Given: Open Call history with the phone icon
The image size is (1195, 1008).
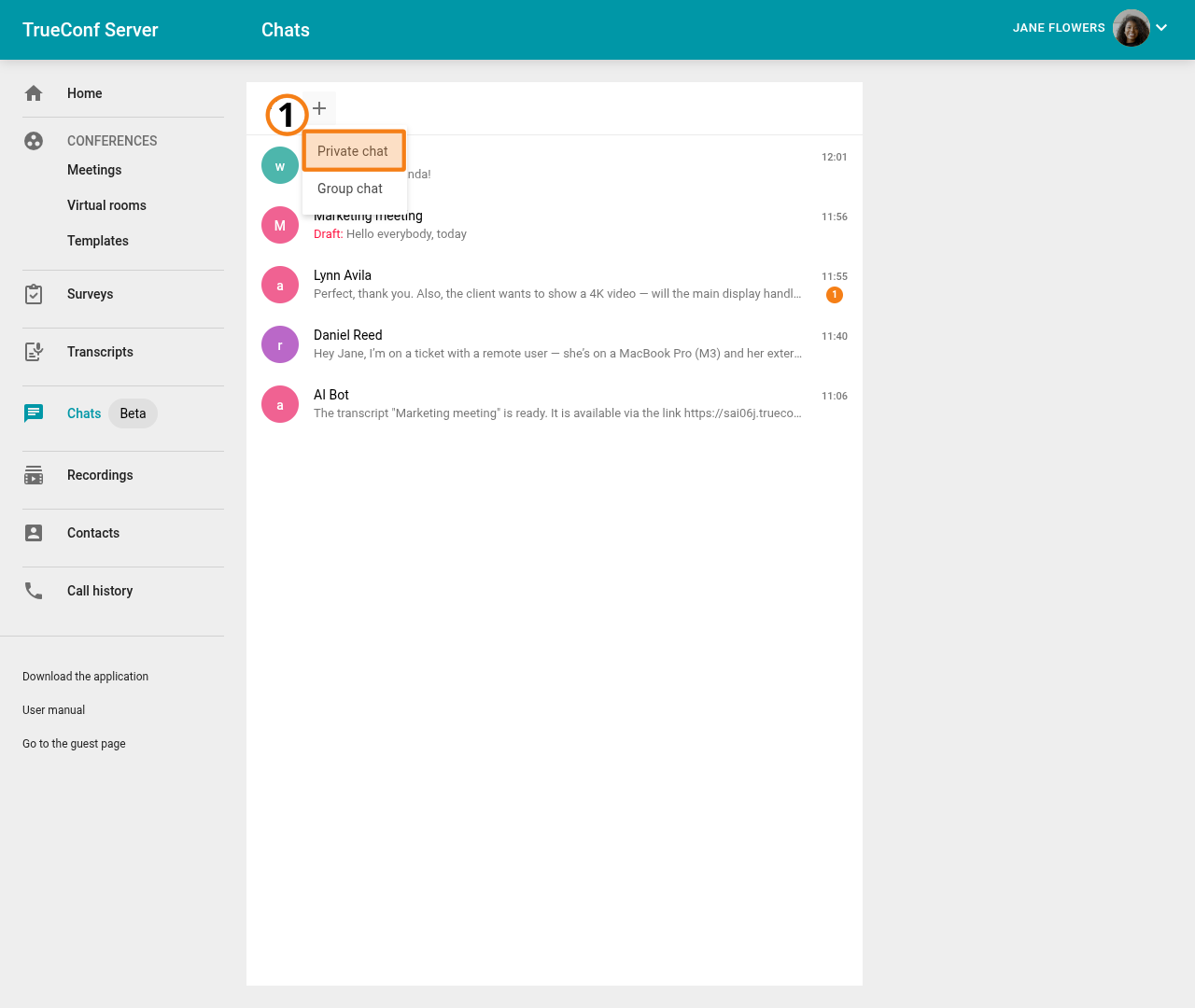Looking at the screenshot, I should point(34,590).
